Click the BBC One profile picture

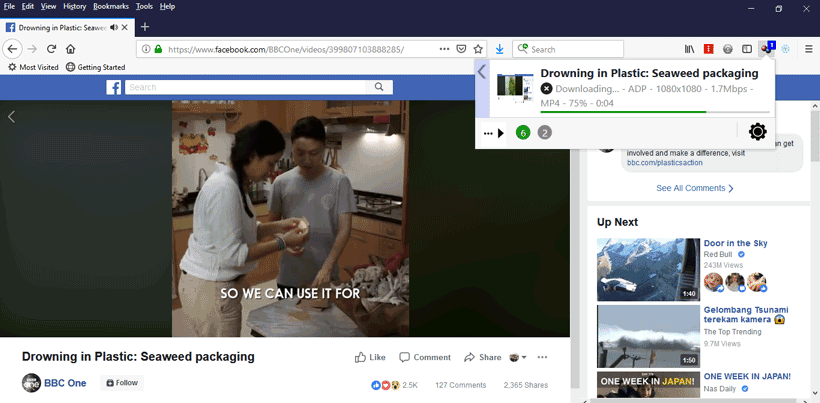pos(31,383)
